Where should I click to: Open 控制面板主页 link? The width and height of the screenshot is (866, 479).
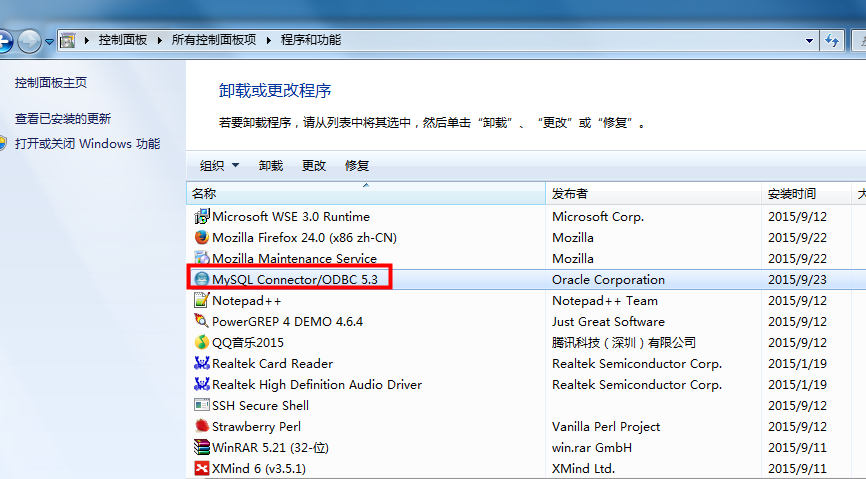pos(51,83)
